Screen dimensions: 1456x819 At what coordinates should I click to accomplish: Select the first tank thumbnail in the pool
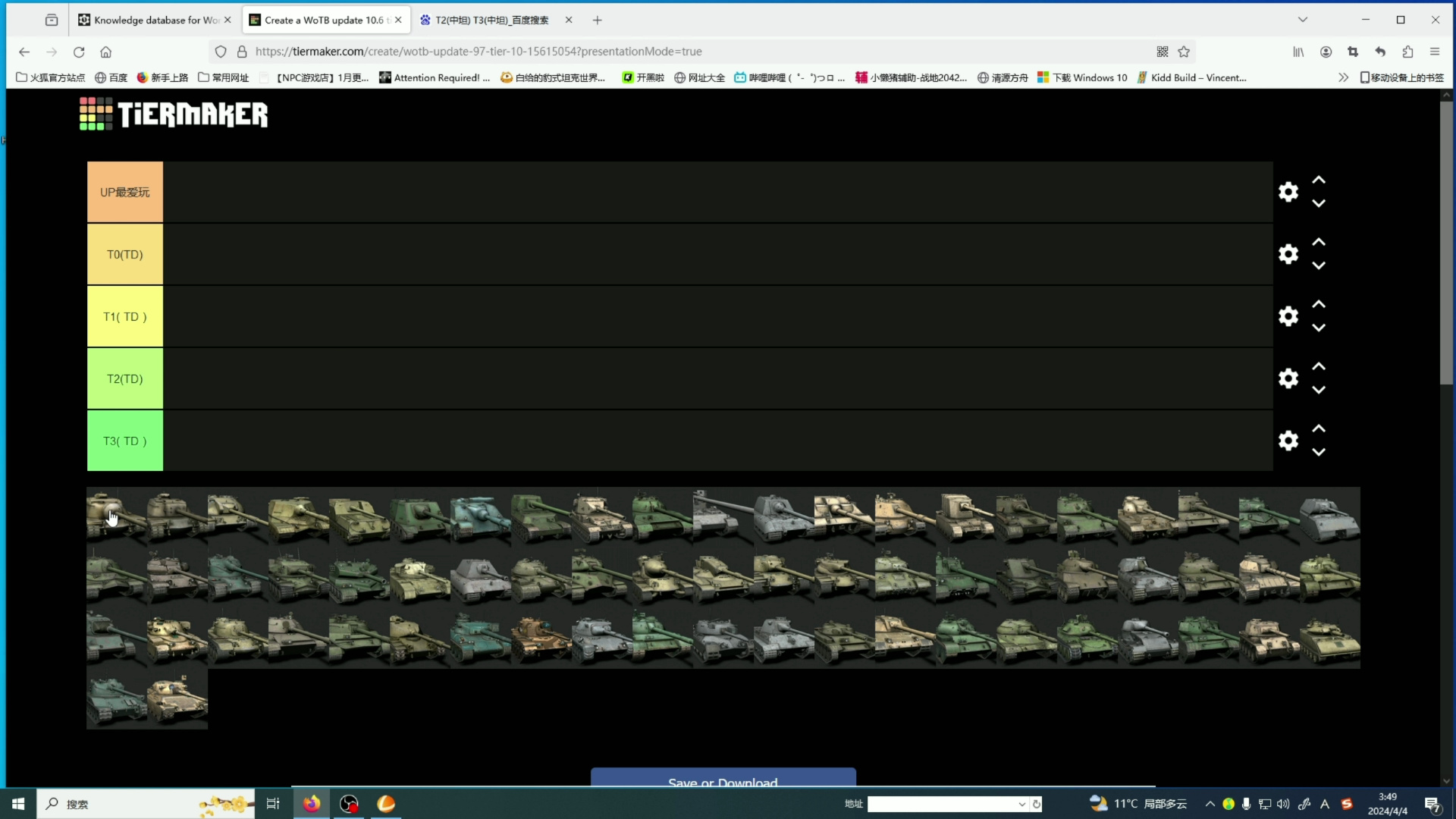click(x=117, y=516)
